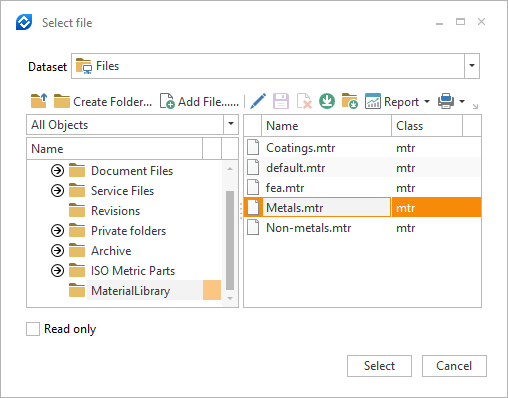Viewport: 508px width, 398px height.
Task: Select the Archive tree item
Action: pyautogui.click(x=111, y=251)
